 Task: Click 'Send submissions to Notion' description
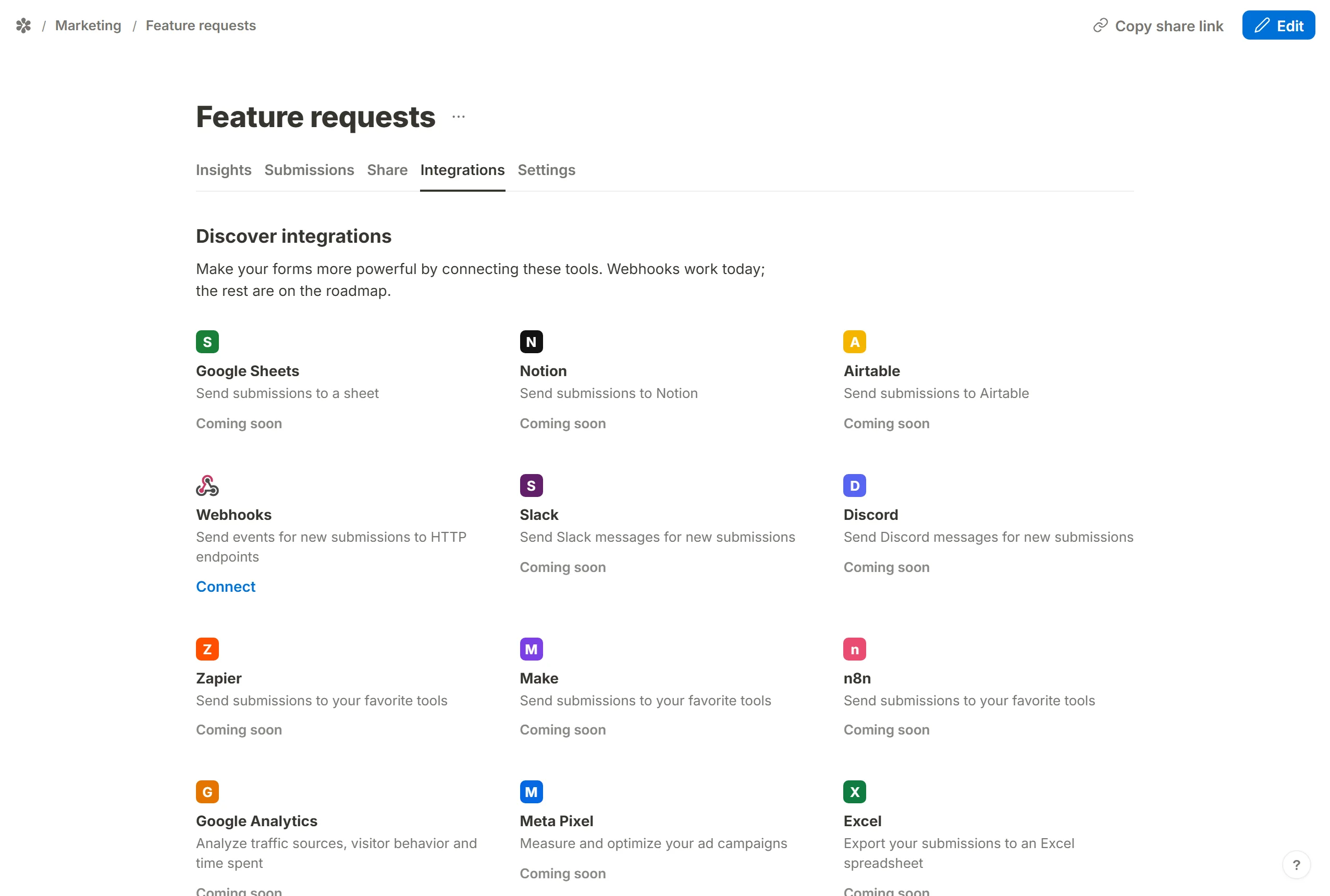tap(609, 393)
